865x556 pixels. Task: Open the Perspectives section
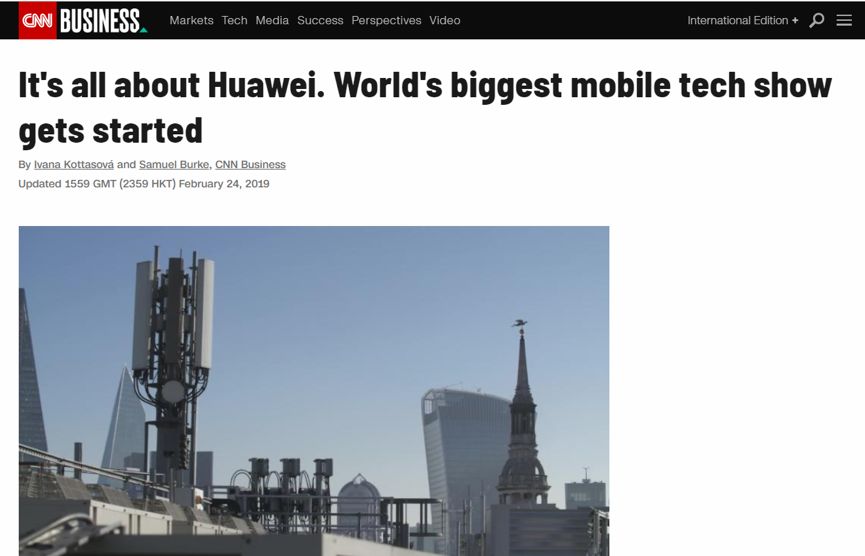point(386,20)
